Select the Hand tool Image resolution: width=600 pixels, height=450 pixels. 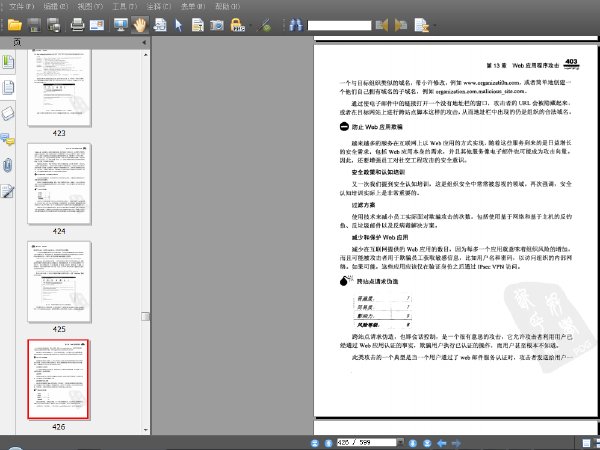pyautogui.click(x=140, y=25)
